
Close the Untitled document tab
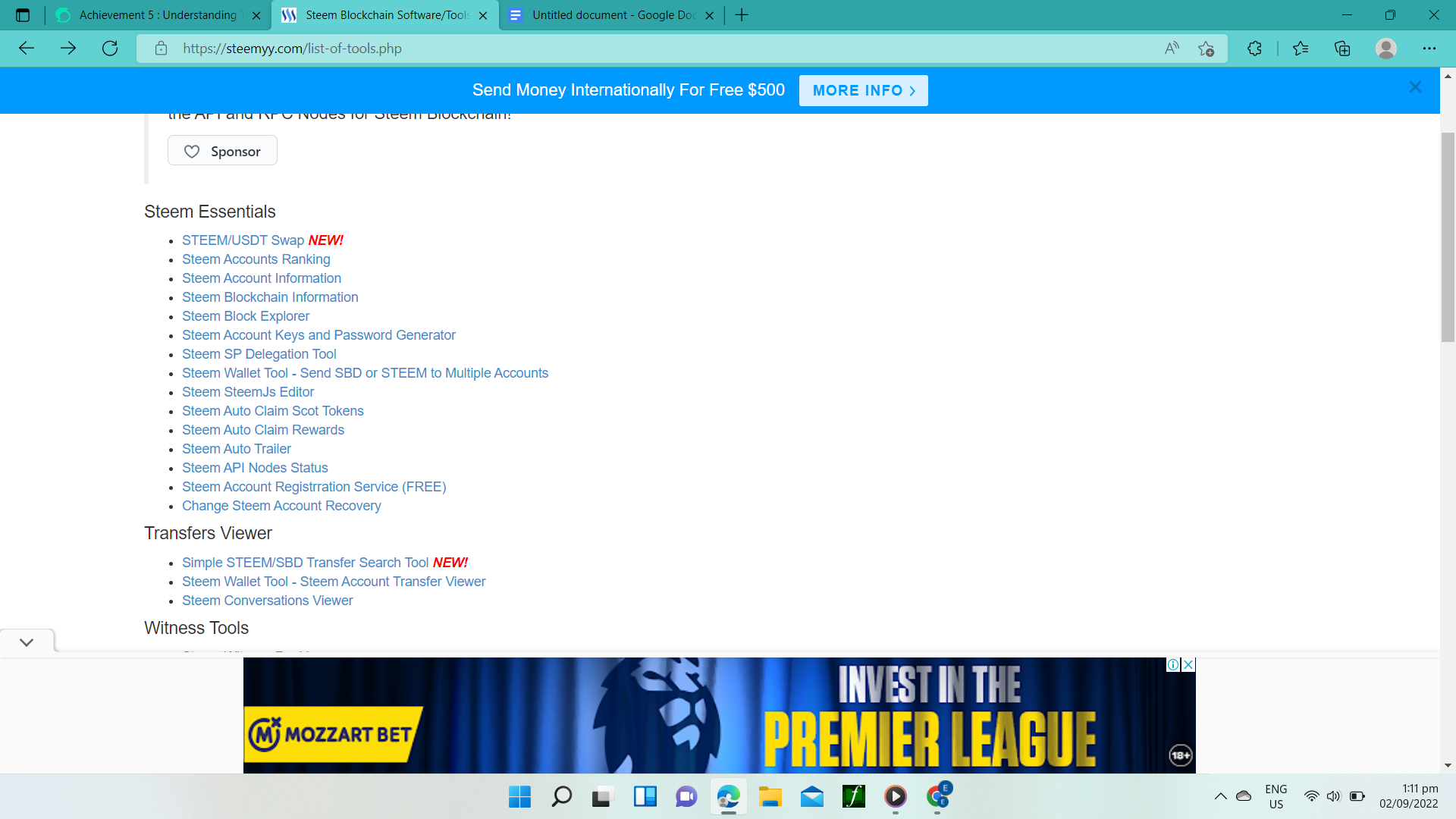(x=709, y=15)
